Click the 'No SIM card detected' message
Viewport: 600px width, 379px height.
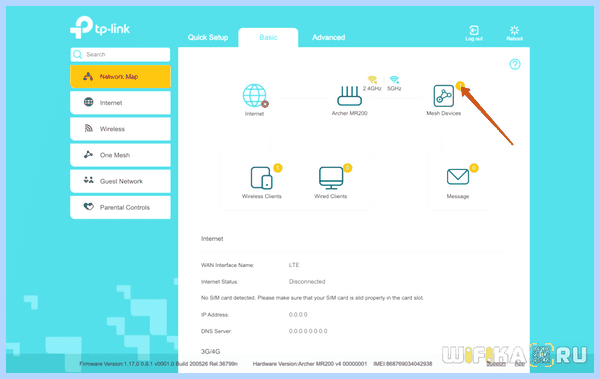(x=312, y=298)
